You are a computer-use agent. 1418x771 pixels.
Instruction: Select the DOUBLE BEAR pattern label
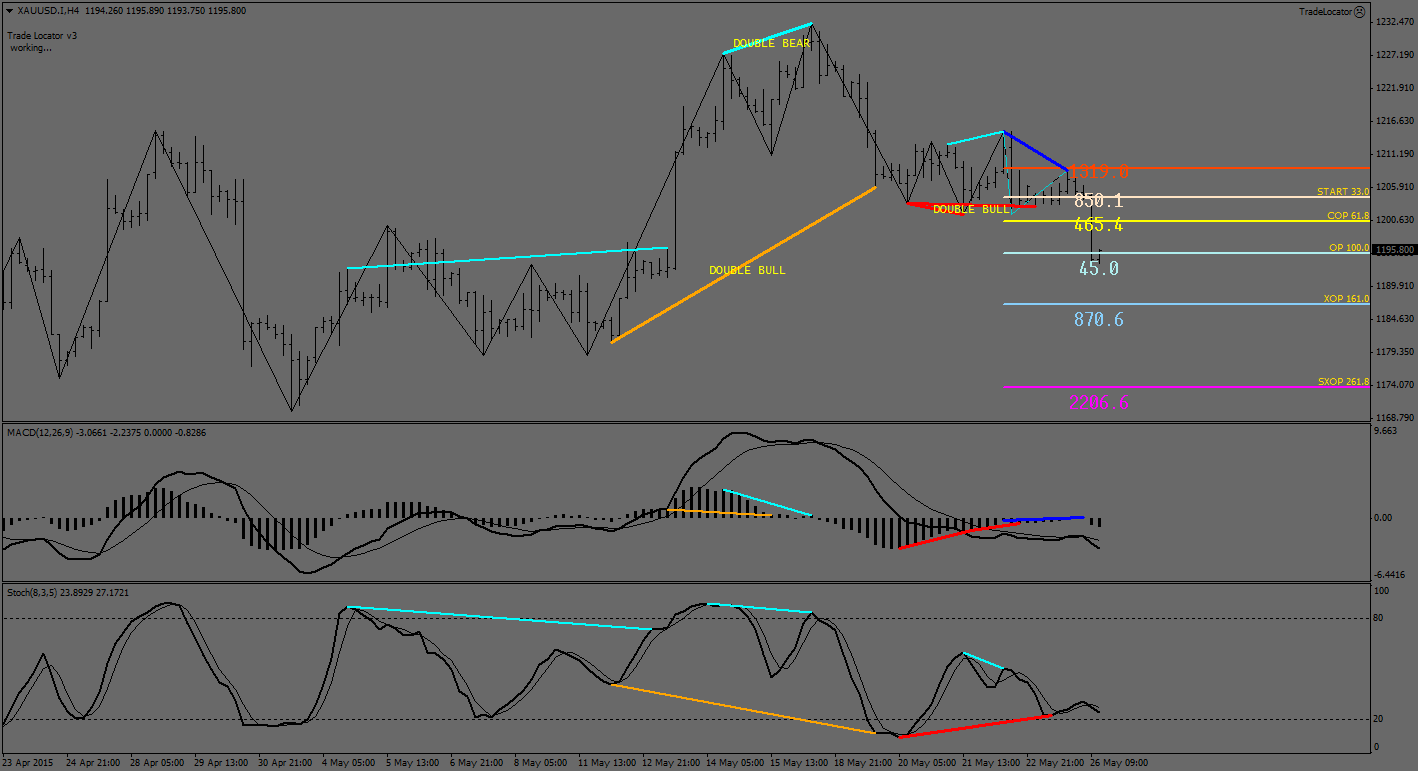771,44
